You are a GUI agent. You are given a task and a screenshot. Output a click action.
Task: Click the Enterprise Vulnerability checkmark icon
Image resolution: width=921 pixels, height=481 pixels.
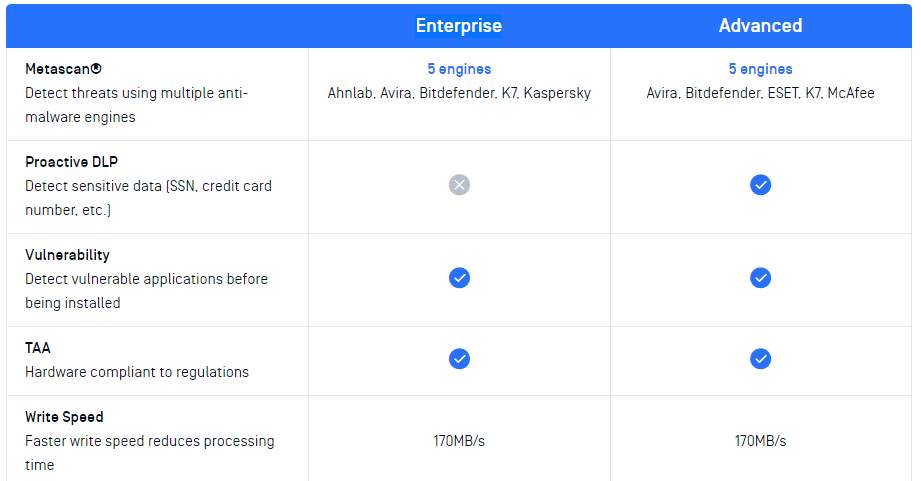459,278
